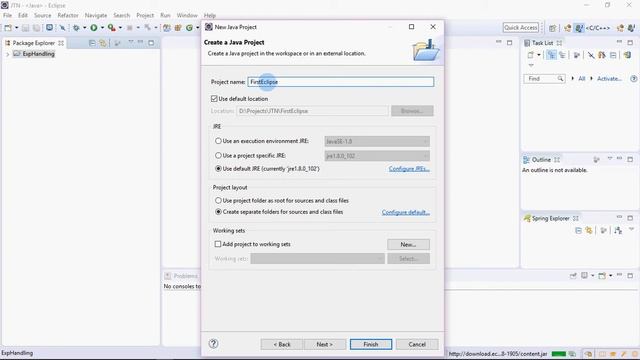Open the Refactor menu
The image size is (640, 360).
68,16
